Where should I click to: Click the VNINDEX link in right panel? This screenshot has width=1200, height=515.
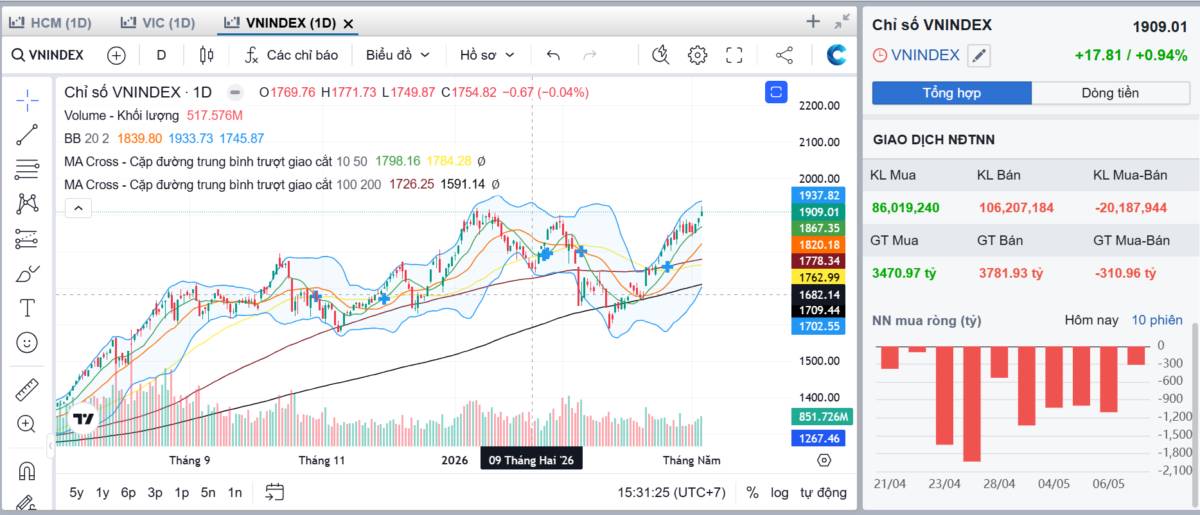925,55
